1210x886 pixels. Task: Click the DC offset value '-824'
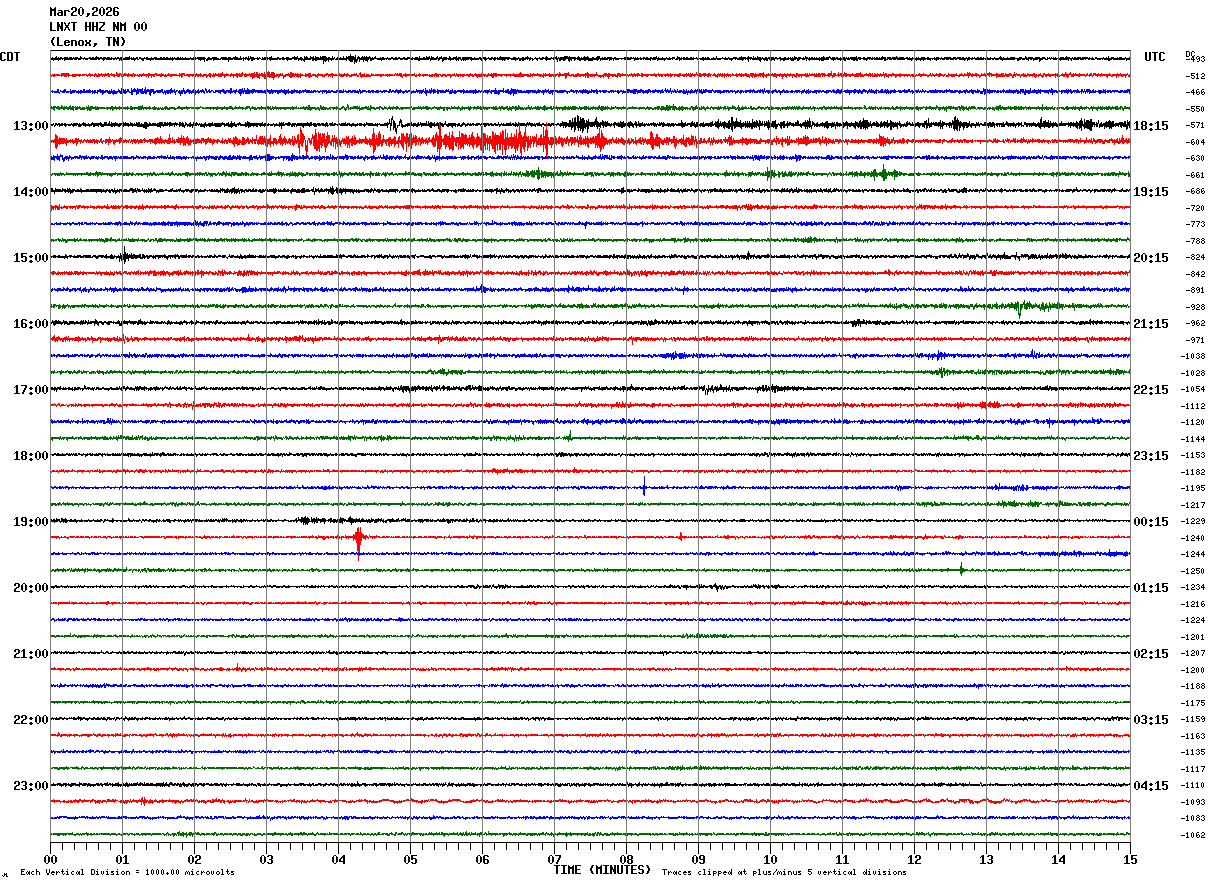point(1195,257)
